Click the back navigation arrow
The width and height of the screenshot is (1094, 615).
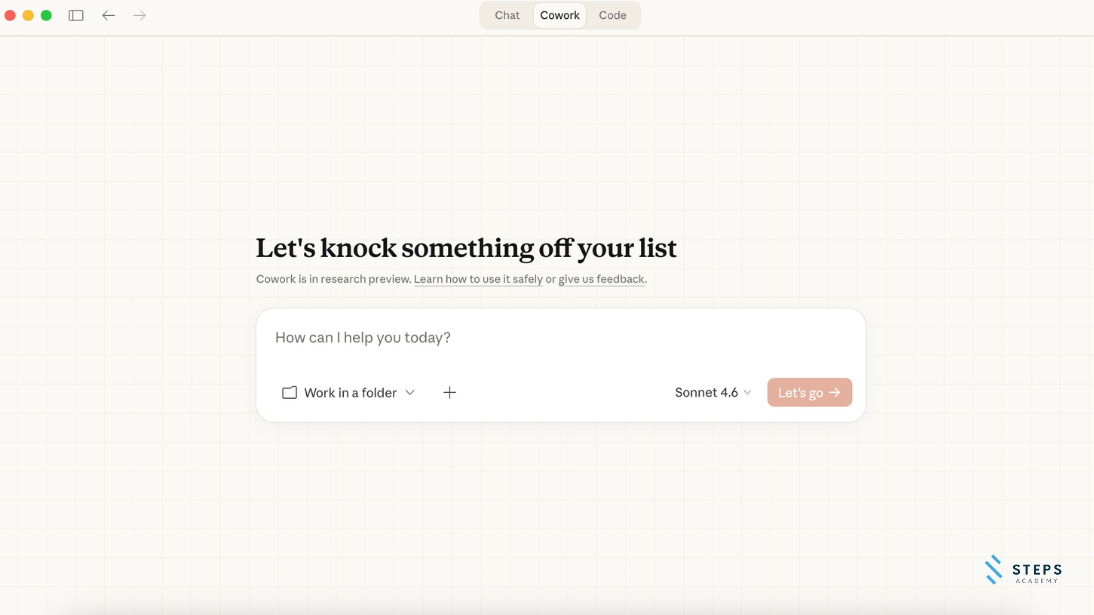(109, 16)
